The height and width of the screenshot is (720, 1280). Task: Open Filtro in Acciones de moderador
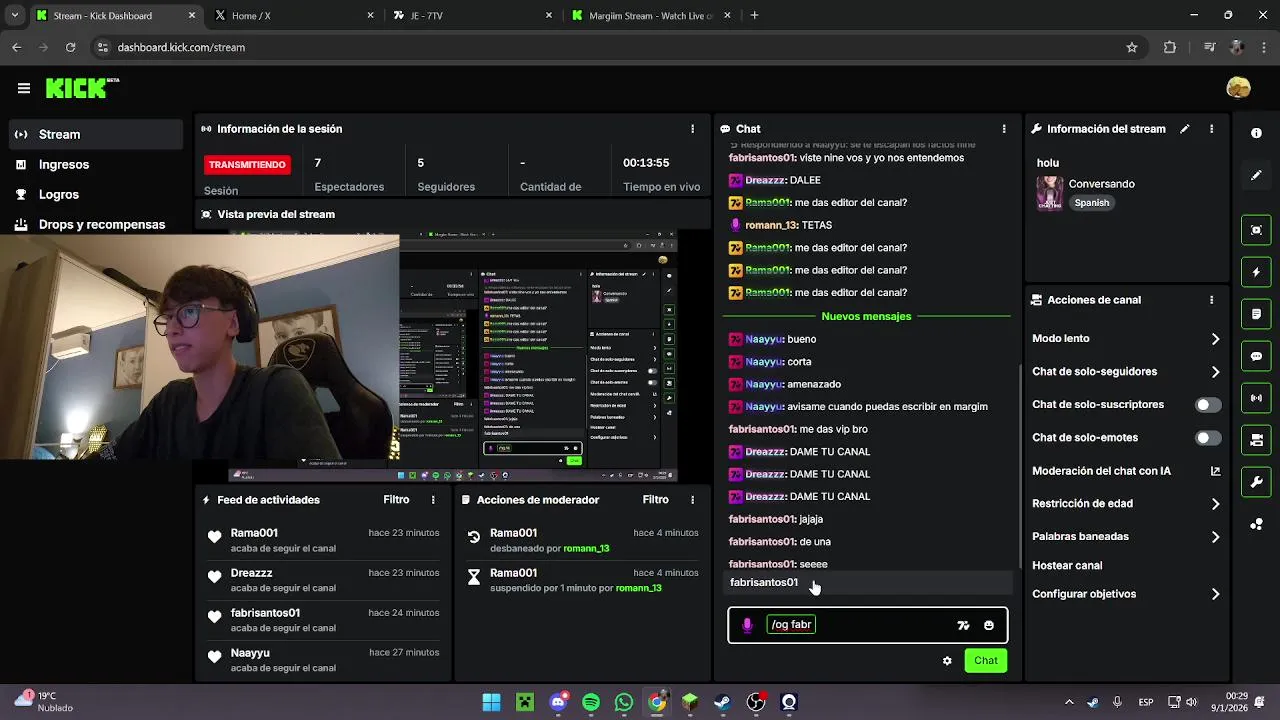coord(655,500)
